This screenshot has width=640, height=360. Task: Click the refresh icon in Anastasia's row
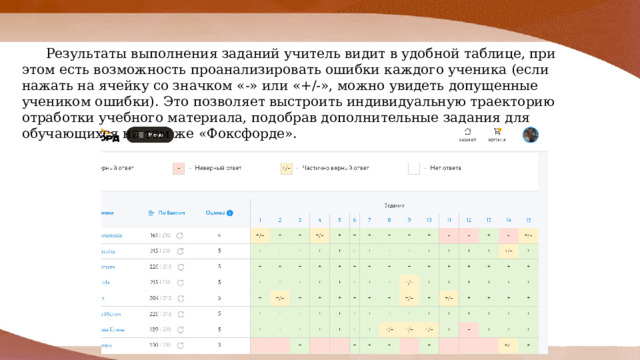(180, 236)
